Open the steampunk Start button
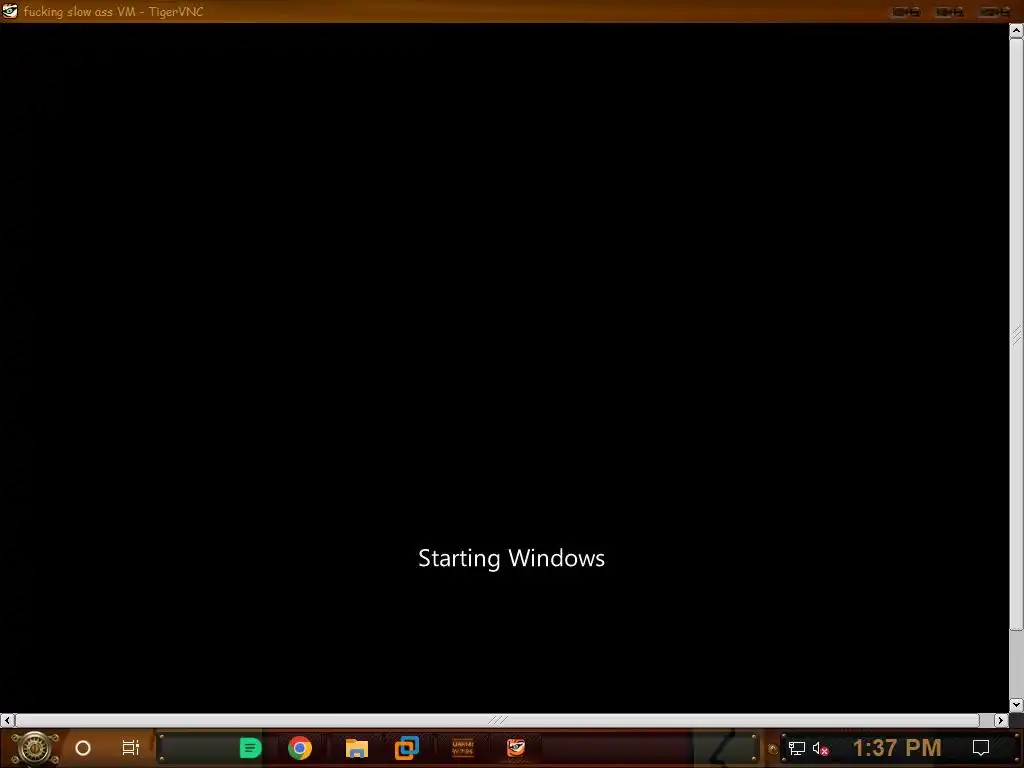The width and height of the screenshot is (1024, 768). (x=35, y=748)
